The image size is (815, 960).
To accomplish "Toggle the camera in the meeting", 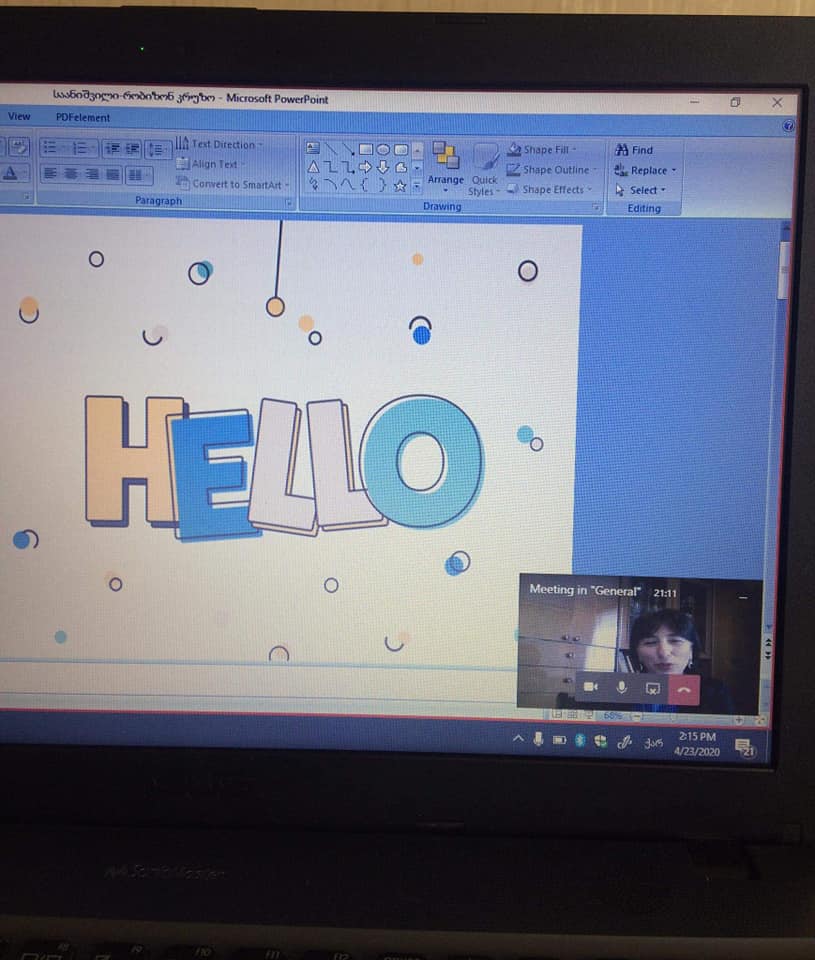I will pos(591,687).
